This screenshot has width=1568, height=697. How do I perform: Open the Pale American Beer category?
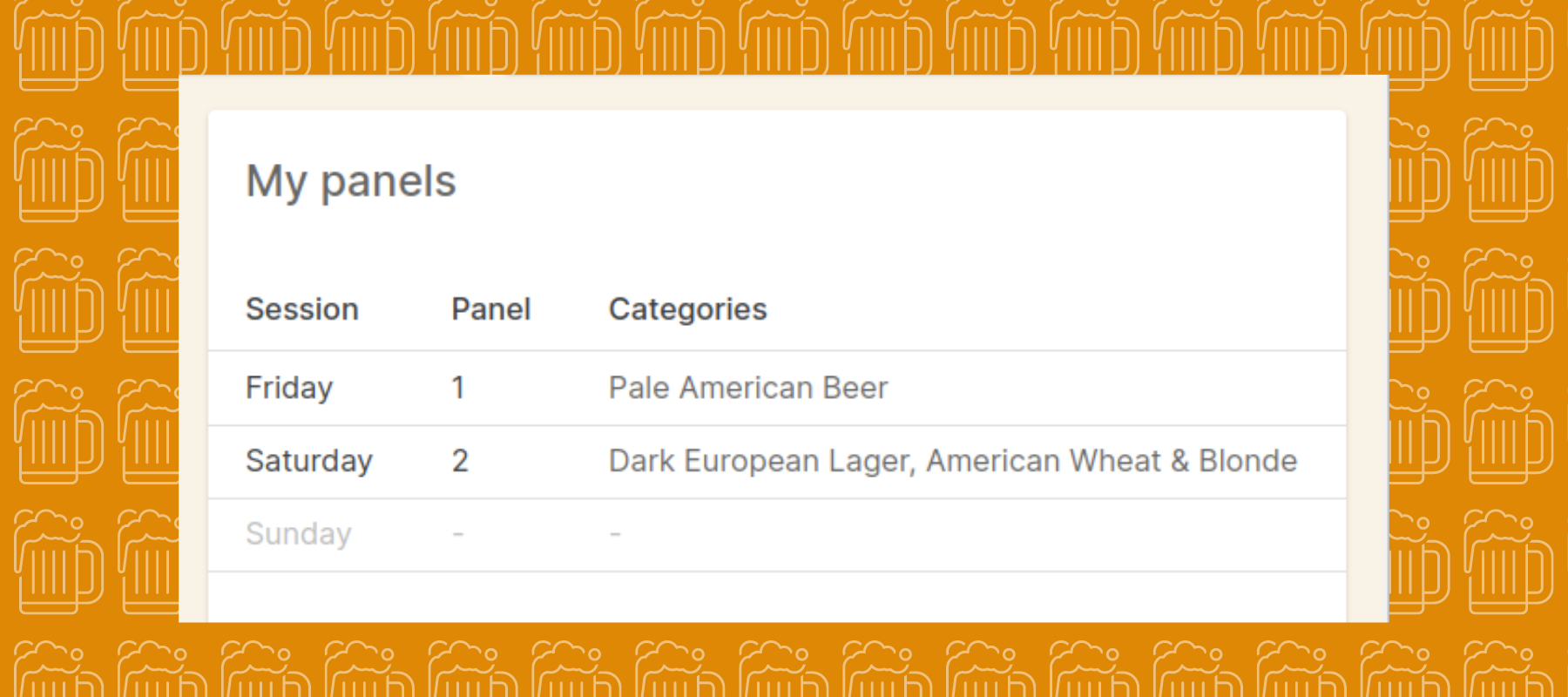tap(747, 388)
